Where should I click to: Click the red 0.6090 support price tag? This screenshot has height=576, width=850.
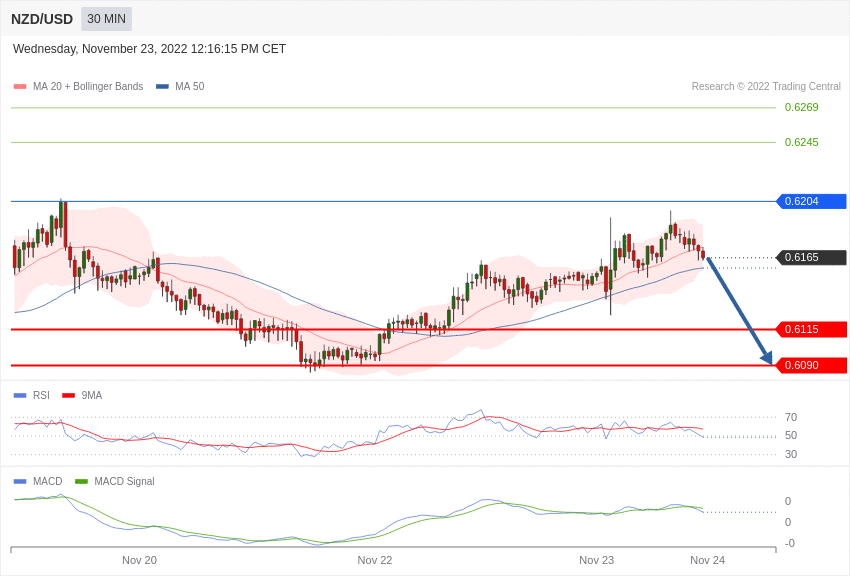coord(812,365)
